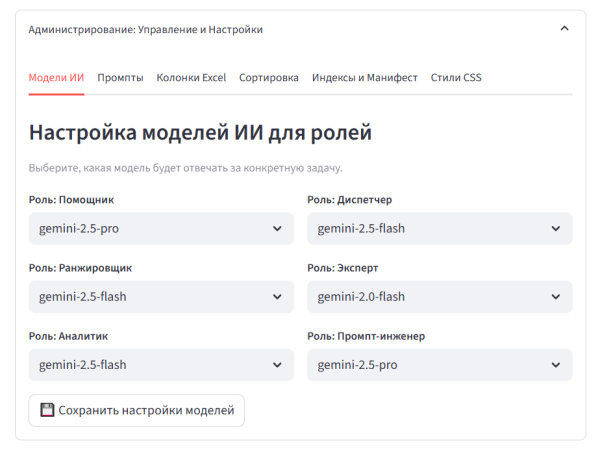Click the Роль: Ранжировщик label
600x454 pixels.
[80, 268]
